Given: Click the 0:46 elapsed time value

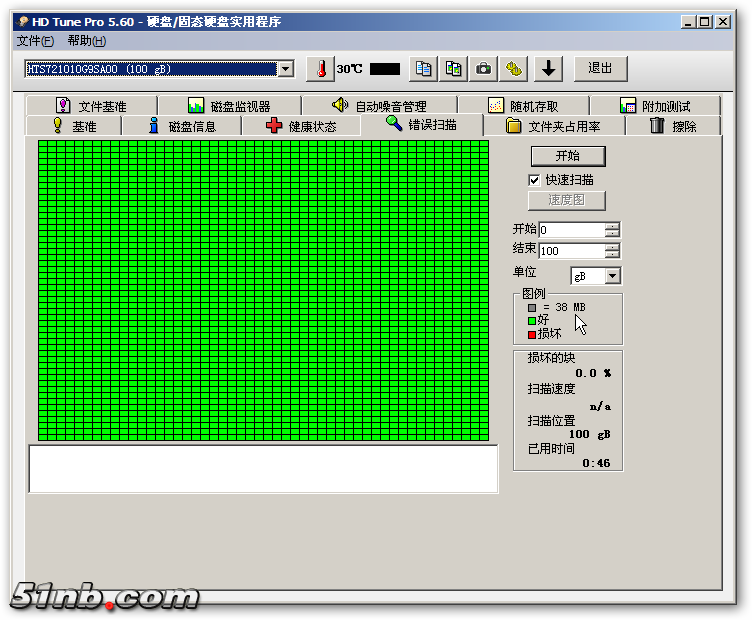Looking at the screenshot, I should pyautogui.click(x=596, y=463).
